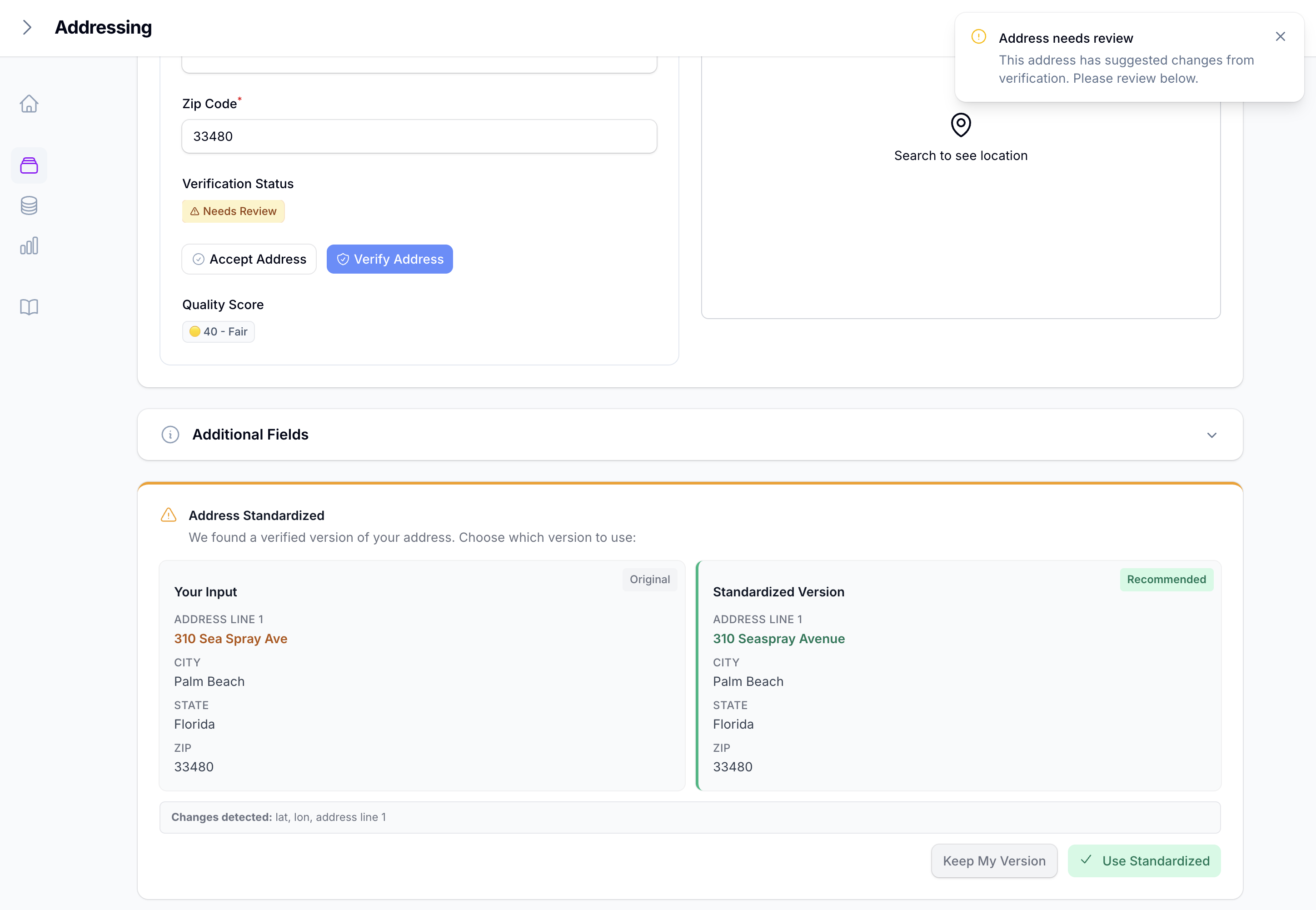The image size is (1316, 910).
Task: Click Palm Beach in the Your Input card
Action: pos(209,681)
